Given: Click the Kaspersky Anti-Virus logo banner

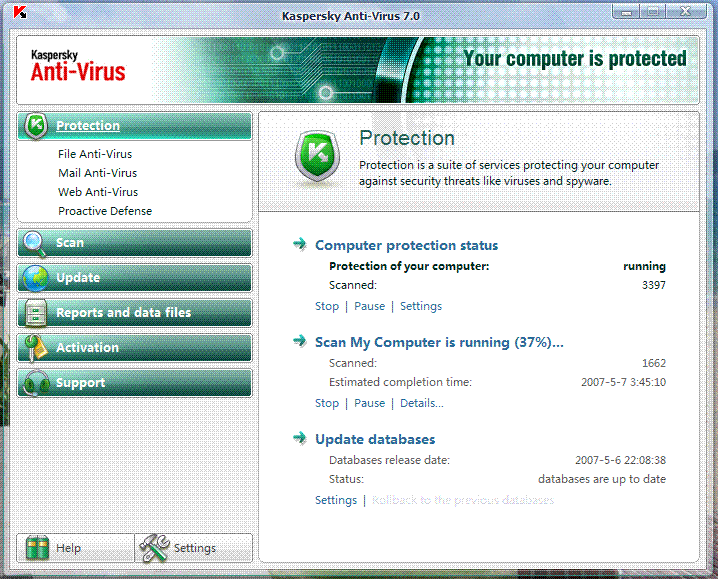Looking at the screenshot, I should pos(78,66).
